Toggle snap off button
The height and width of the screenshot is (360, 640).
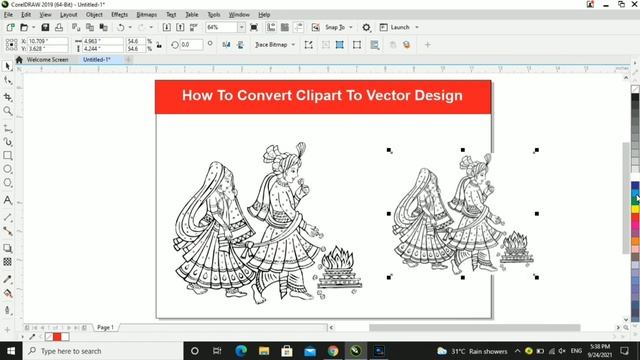[x=316, y=27]
